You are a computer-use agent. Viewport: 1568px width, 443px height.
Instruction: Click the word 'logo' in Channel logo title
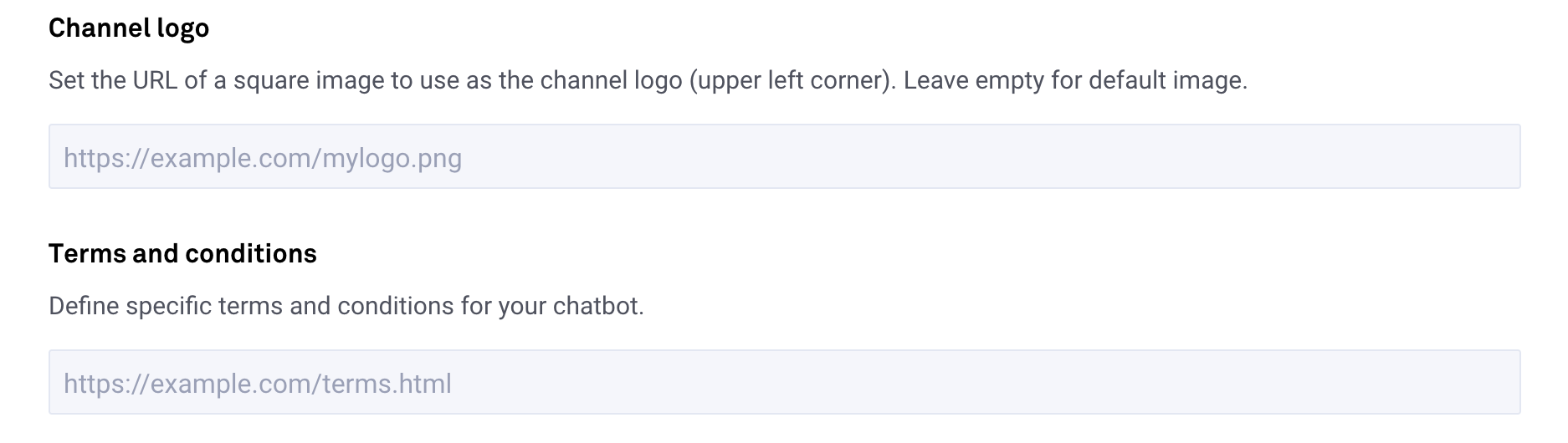pyautogui.click(x=182, y=29)
